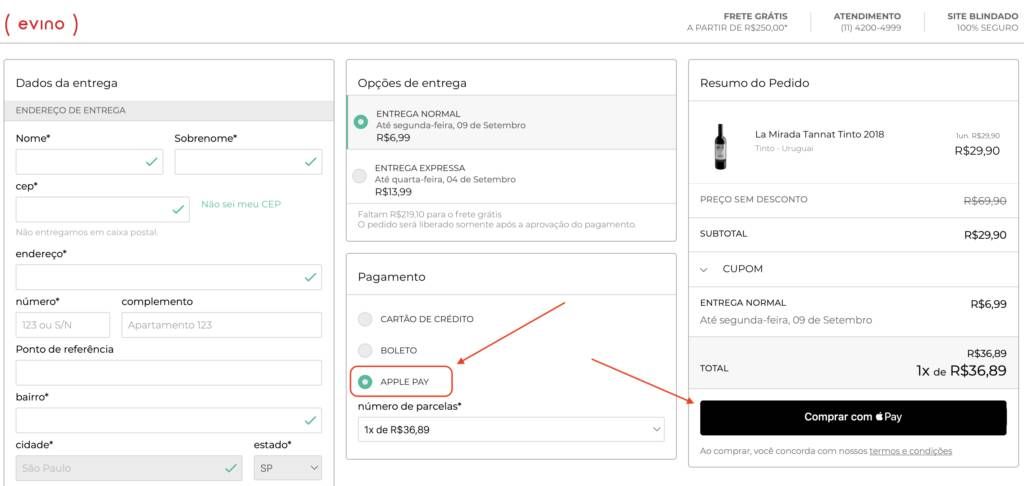
Task: Click the Não sei meu CEP link
Action: 241,204
